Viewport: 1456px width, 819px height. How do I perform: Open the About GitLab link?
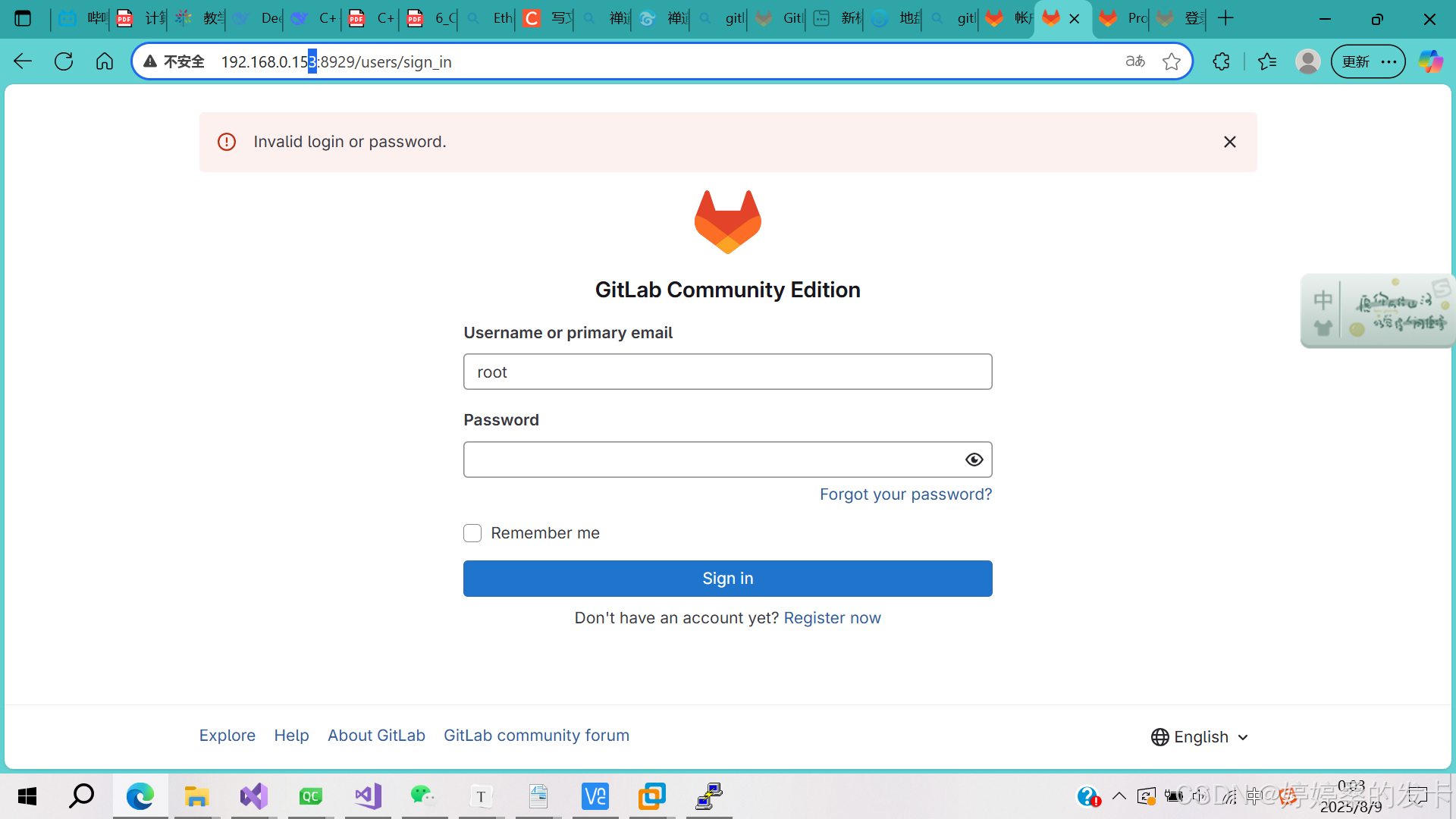(x=376, y=736)
